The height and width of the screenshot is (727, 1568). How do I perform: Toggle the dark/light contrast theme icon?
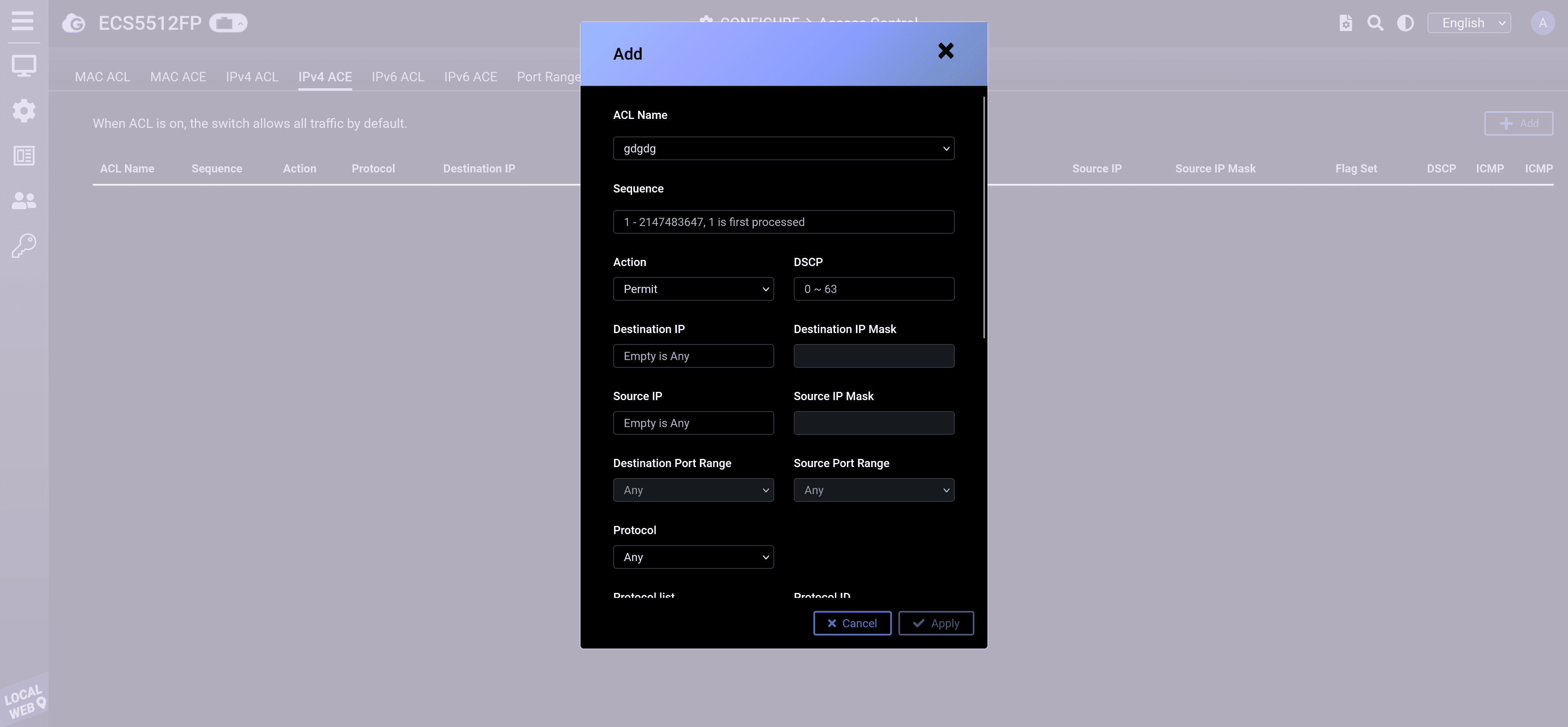click(1405, 23)
